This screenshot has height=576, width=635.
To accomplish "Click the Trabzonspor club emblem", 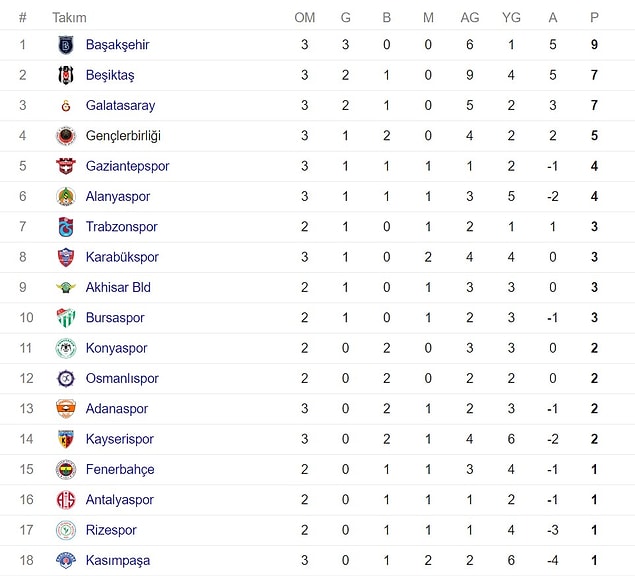I will (x=66, y=227).
